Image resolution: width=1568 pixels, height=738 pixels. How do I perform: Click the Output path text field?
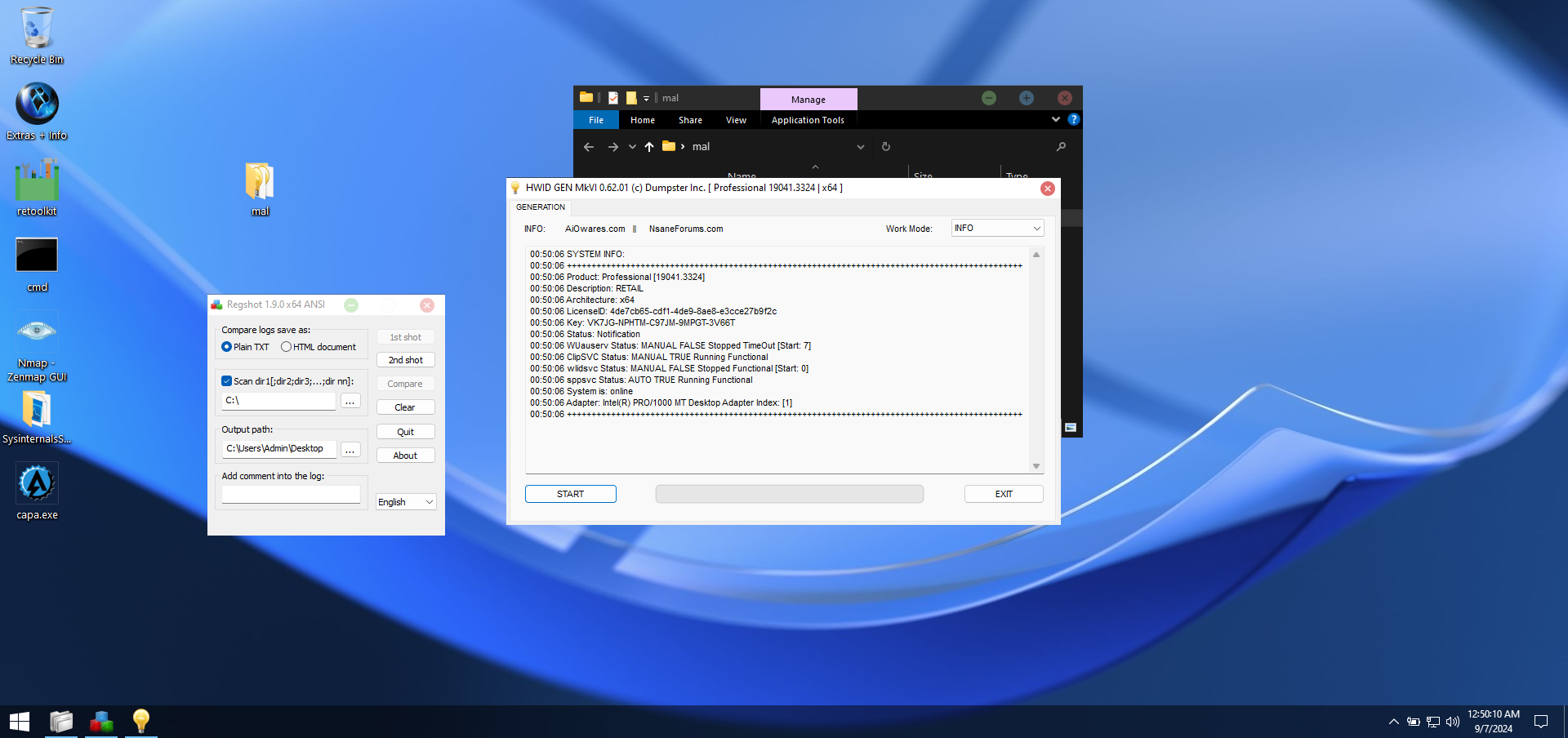click(278, 449)
